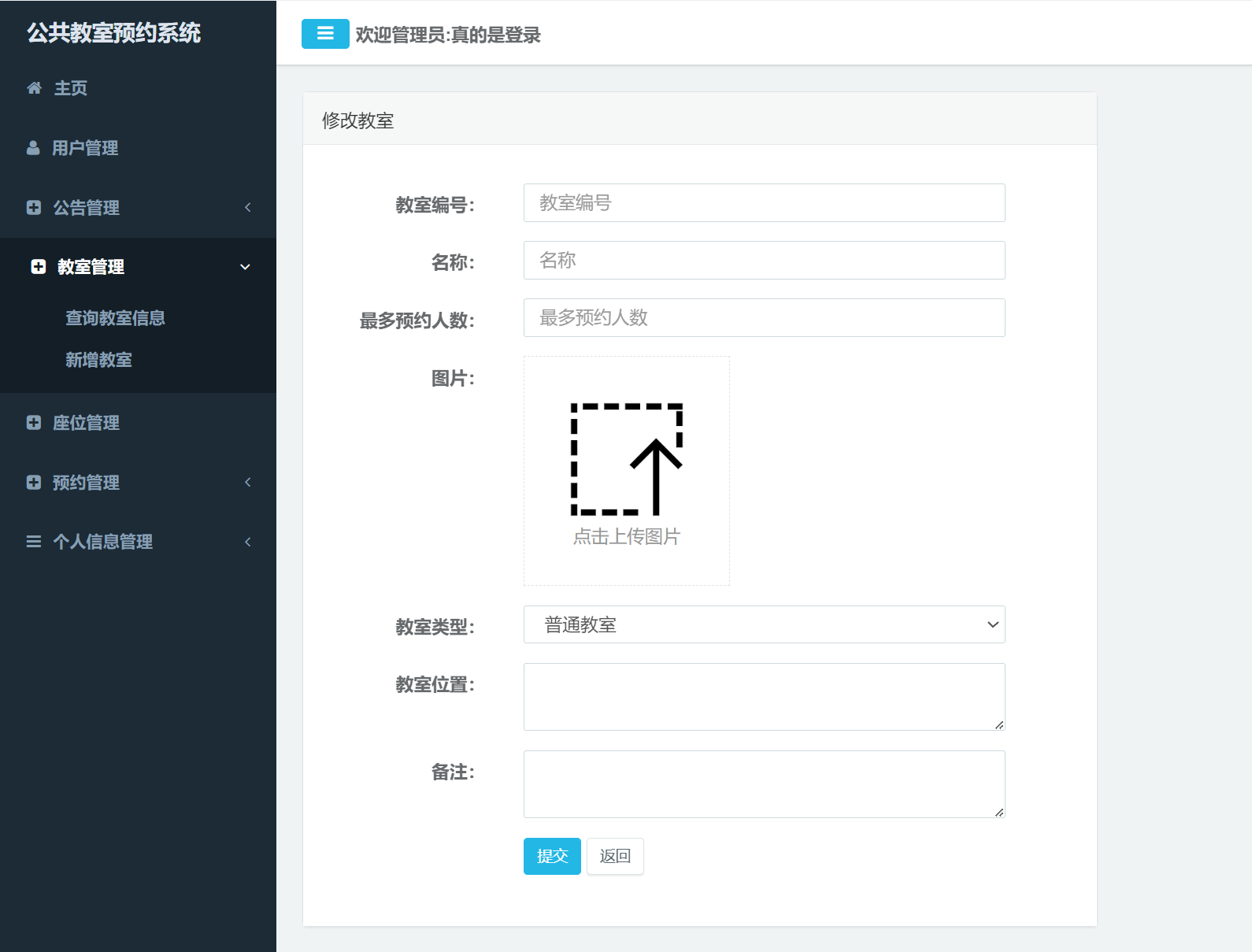
Task: Focus the 教室位置 text area
Action: coord(764,697)
